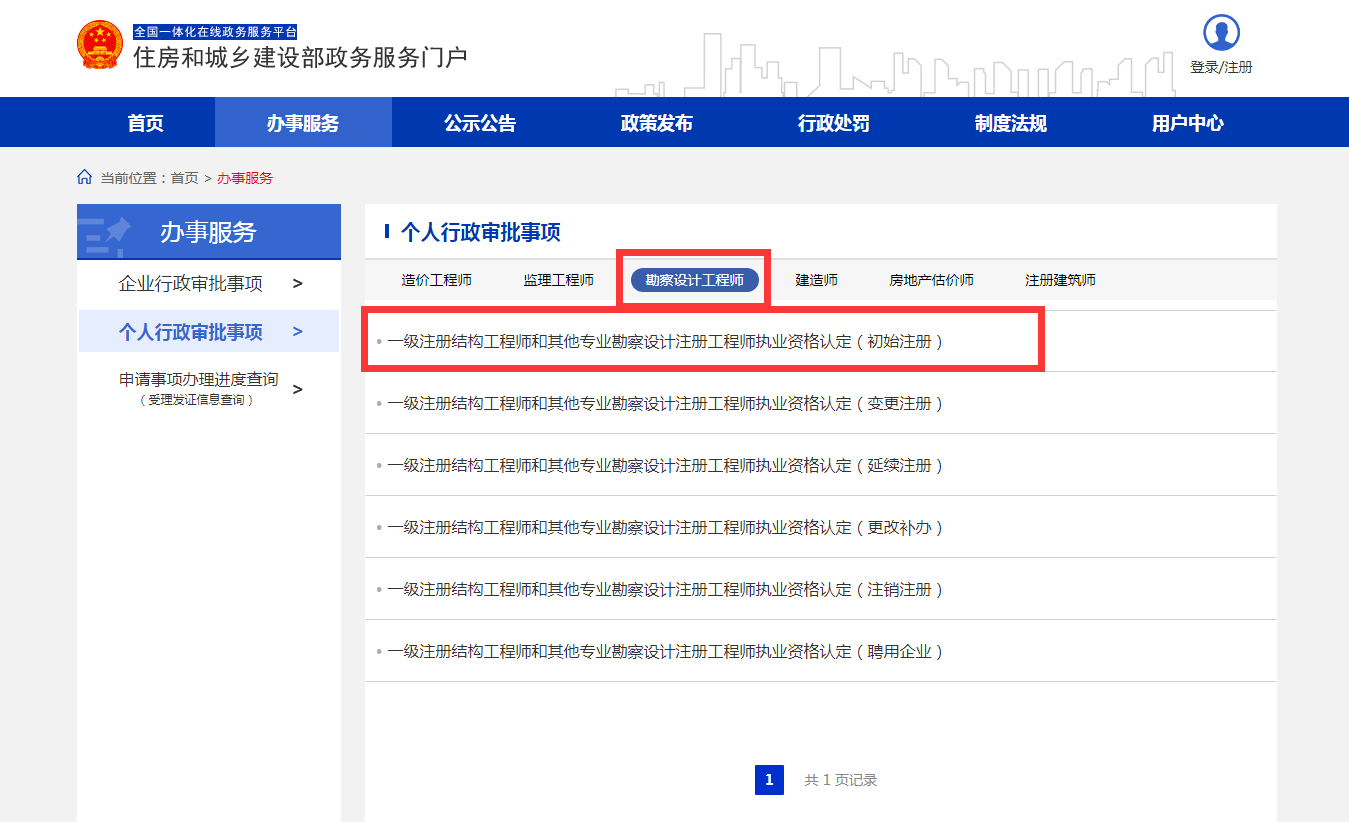The image size is (1349, 822).
Task: Select 个人行政审批事项 in sidebar
Action: click(x=191, y=332)
